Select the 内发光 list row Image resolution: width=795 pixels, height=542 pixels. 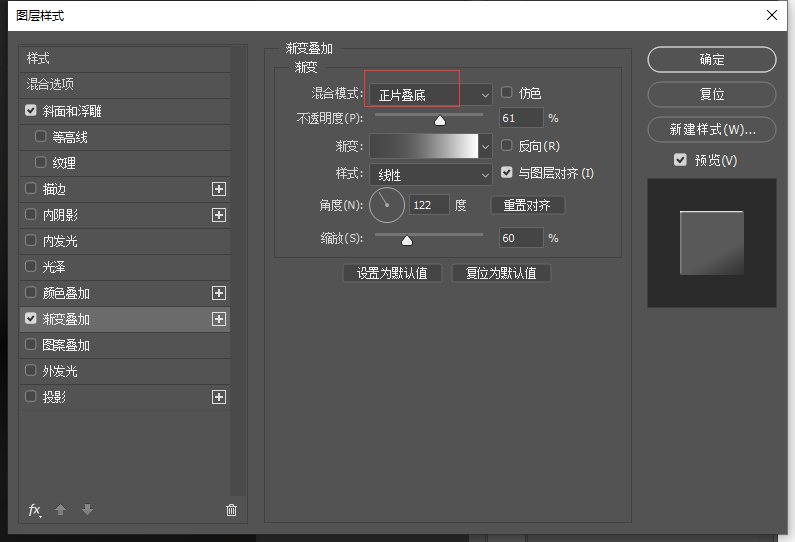click(x=125, y=241)
